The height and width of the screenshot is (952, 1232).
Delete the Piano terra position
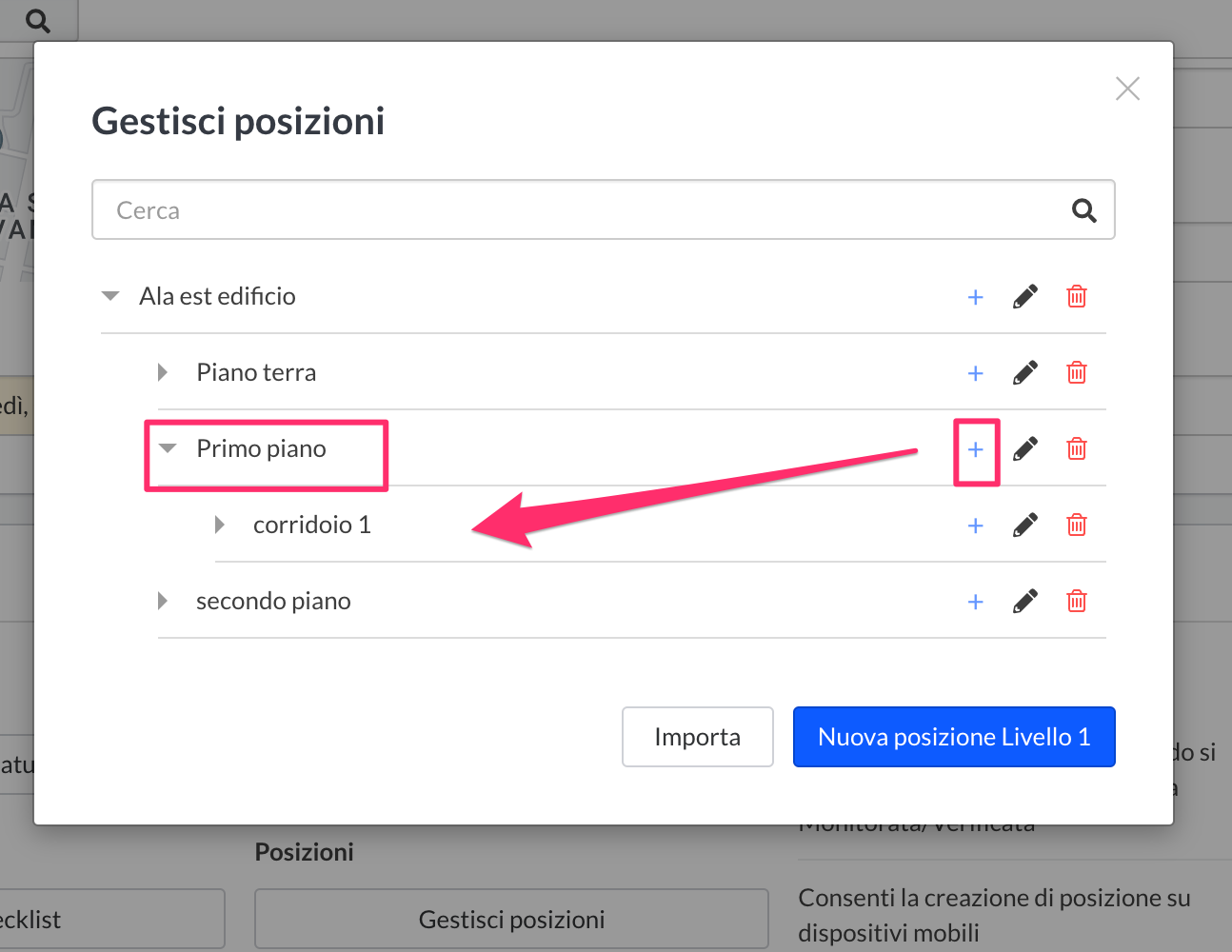coord(1077,373)
